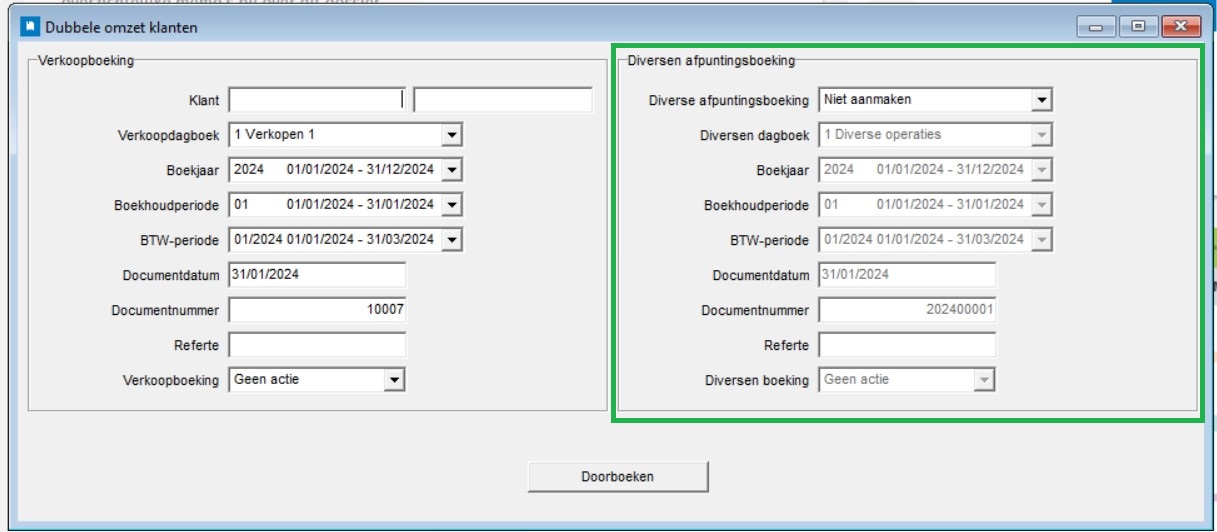Open Diverse afpuntingsboeking dropdown Niet aanmaken
The image size is (1217, 532).
[1042, 100]
